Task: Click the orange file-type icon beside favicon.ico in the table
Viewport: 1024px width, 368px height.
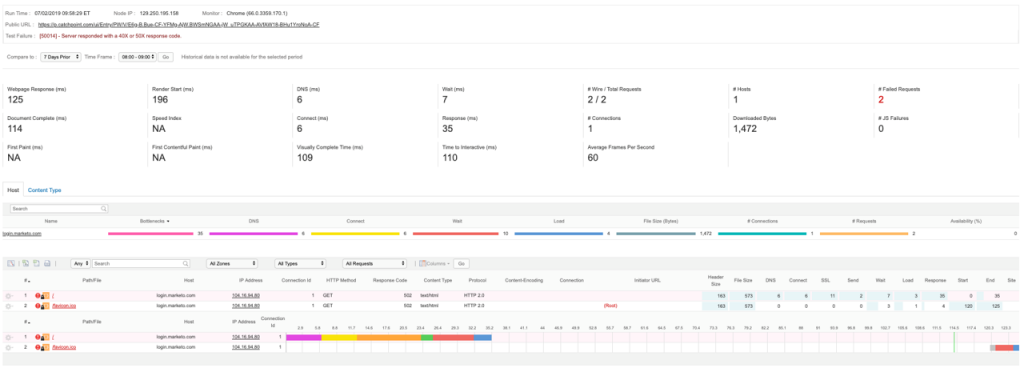Action: (46, 306)
